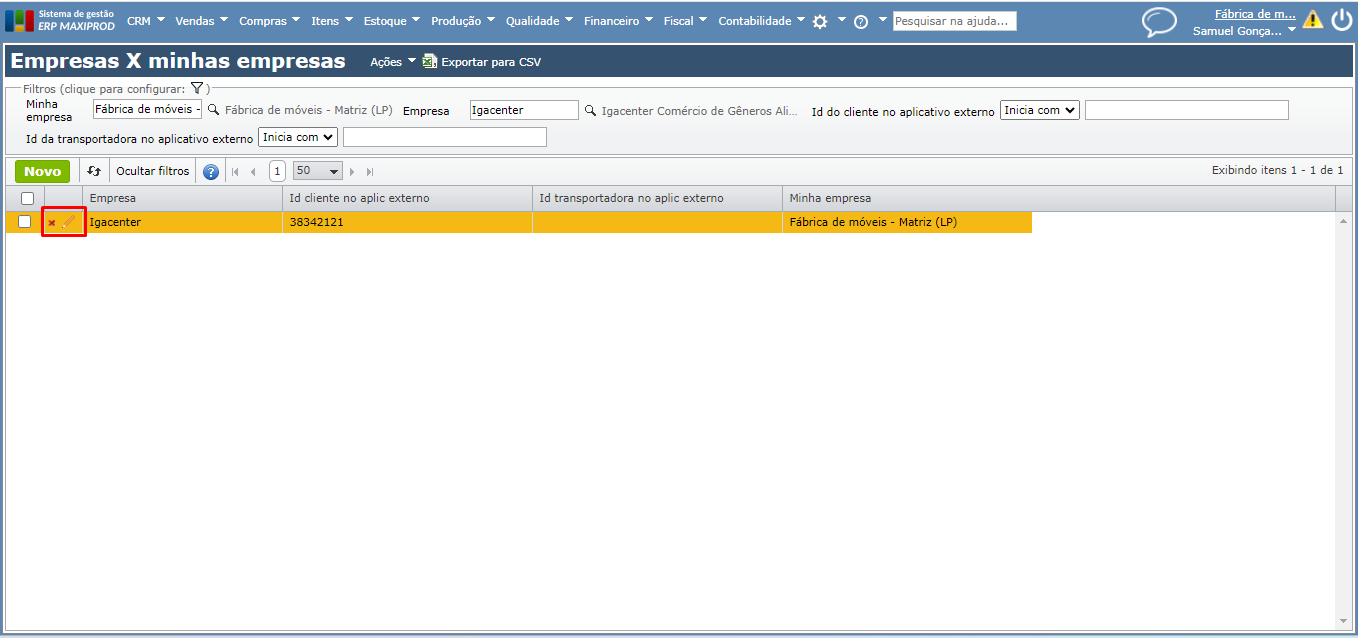Screen dimensions: 1358x638
Task: Open the Produção menu
Action: [463, 21]
